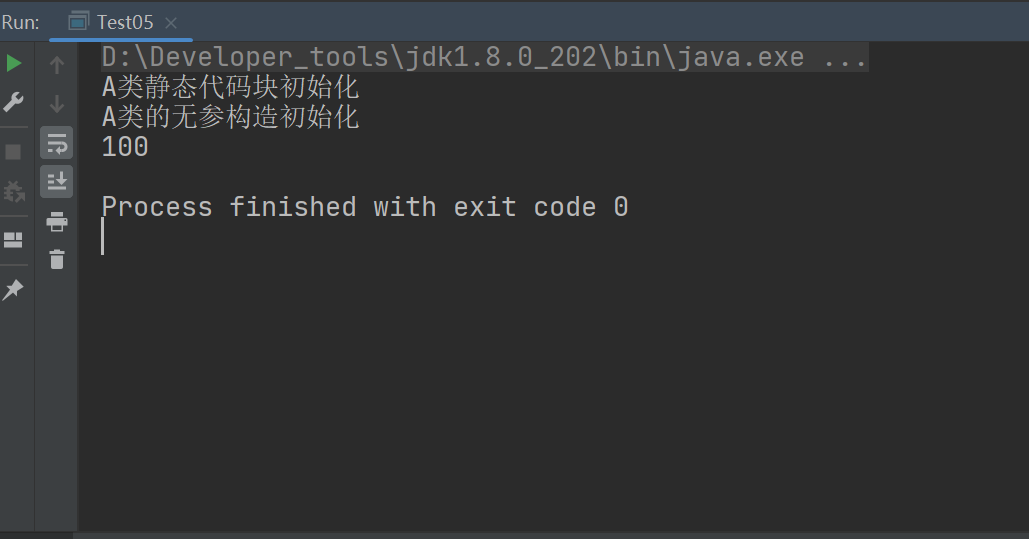The height and width of the screenshot is (539, 1029).
Task: Close the Test05 run tab
Action: click(171, 22)
